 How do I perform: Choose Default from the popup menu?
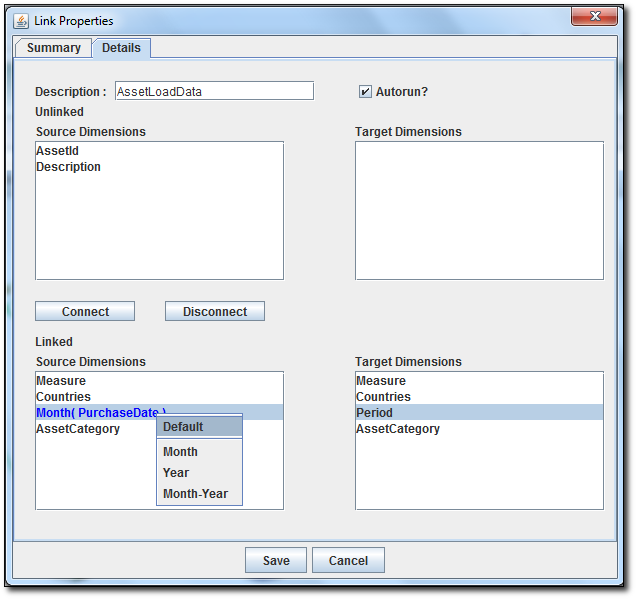point(183,427)
